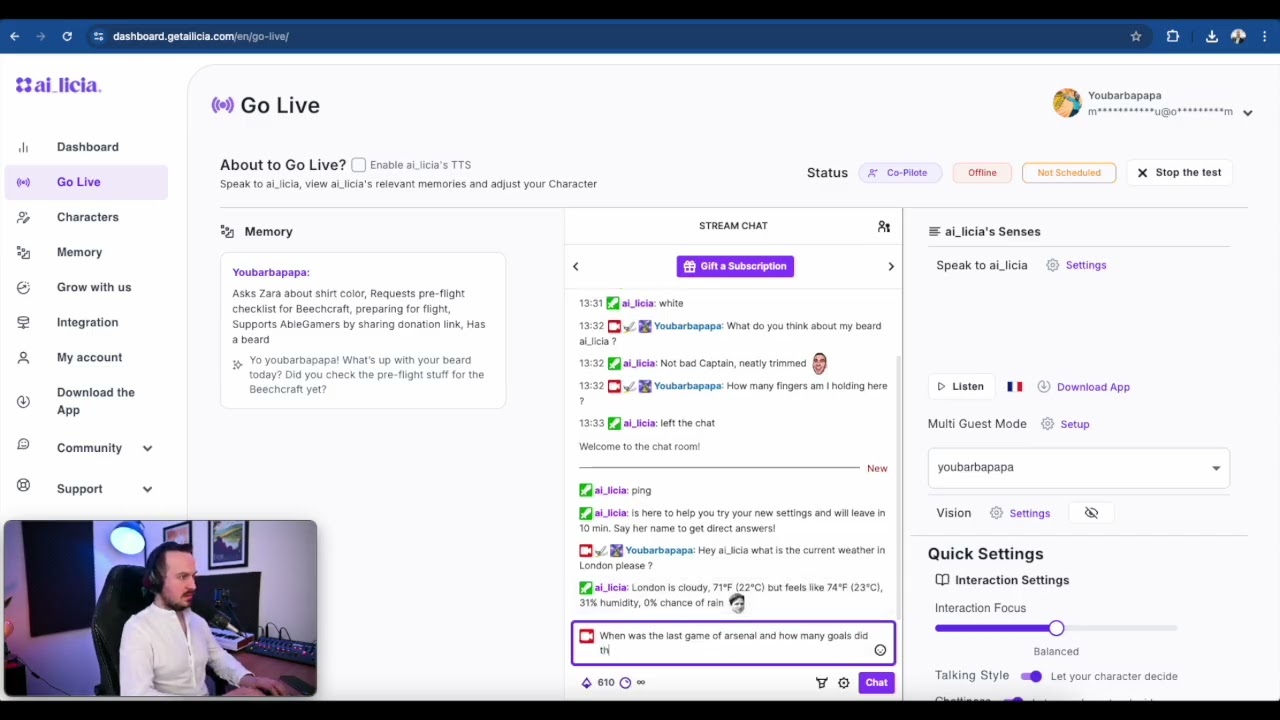Click the Dashboard bar chart icon

23,147
